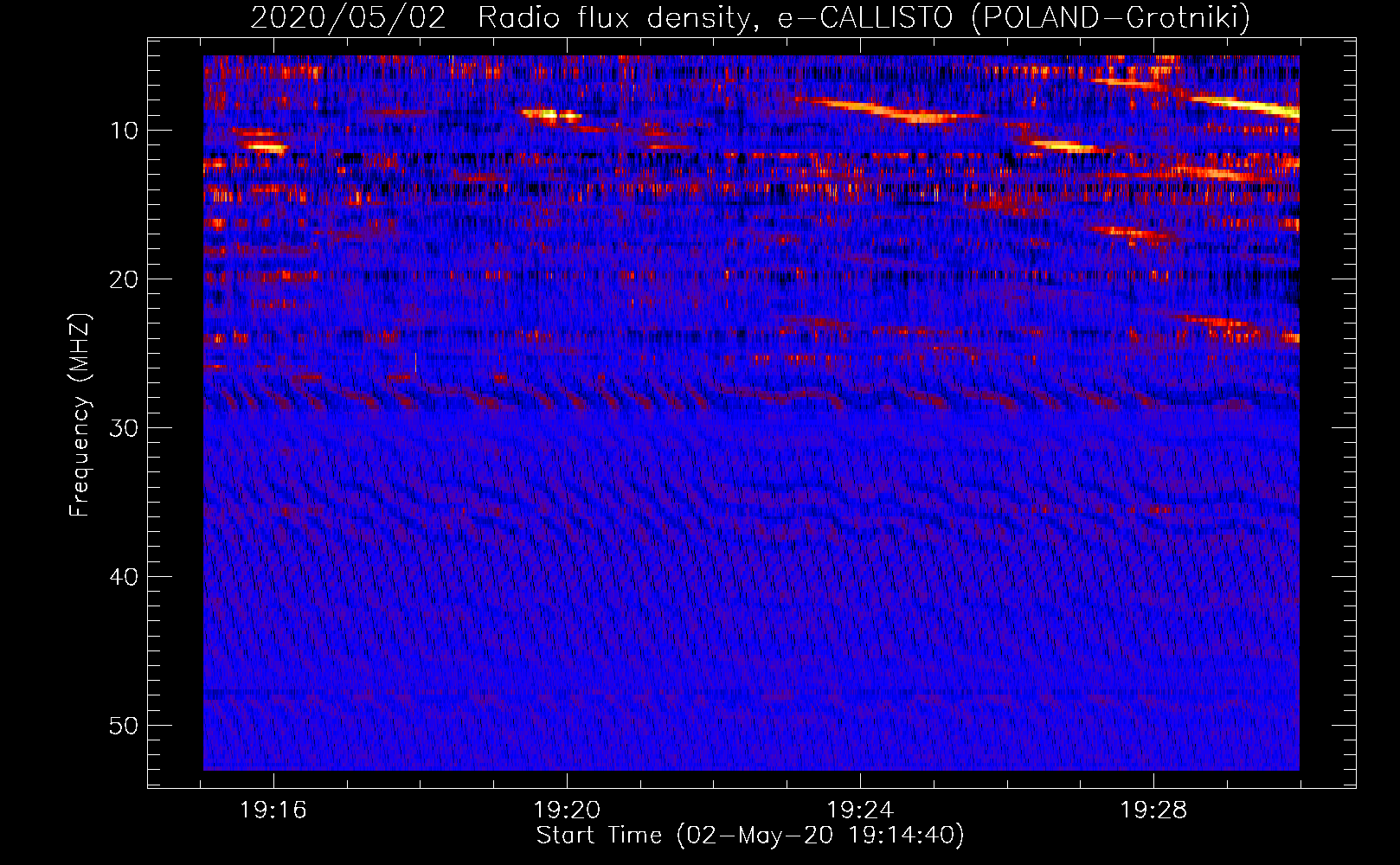This screenshot has width=1400, height=865.
Task: Click the Frequency (MHZ) axis label
Action: tap(80, 415)
